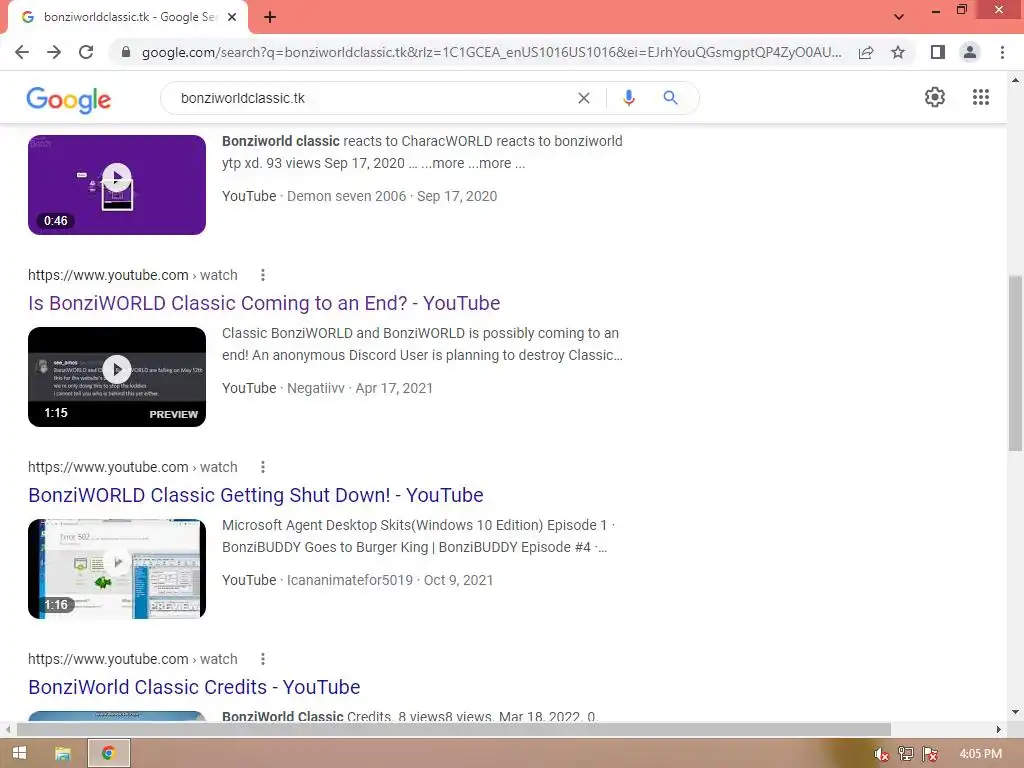Image resolution: width=1024 pixels, height=768 pixels.
Task: Reload the current page
Action: point(86,52)
